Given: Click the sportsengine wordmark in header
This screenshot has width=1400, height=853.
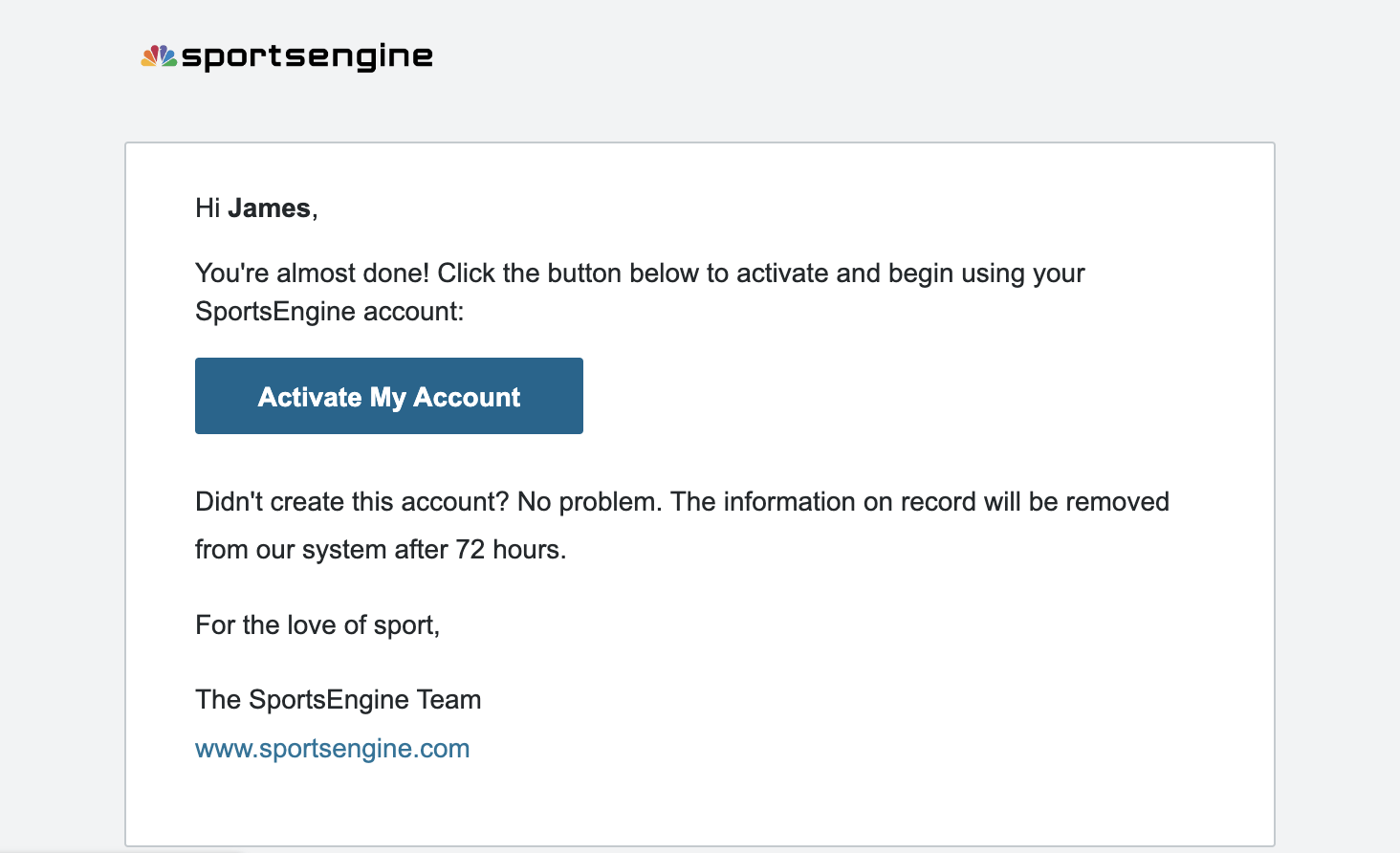Looking at the screenshot, I should (307, 56).
